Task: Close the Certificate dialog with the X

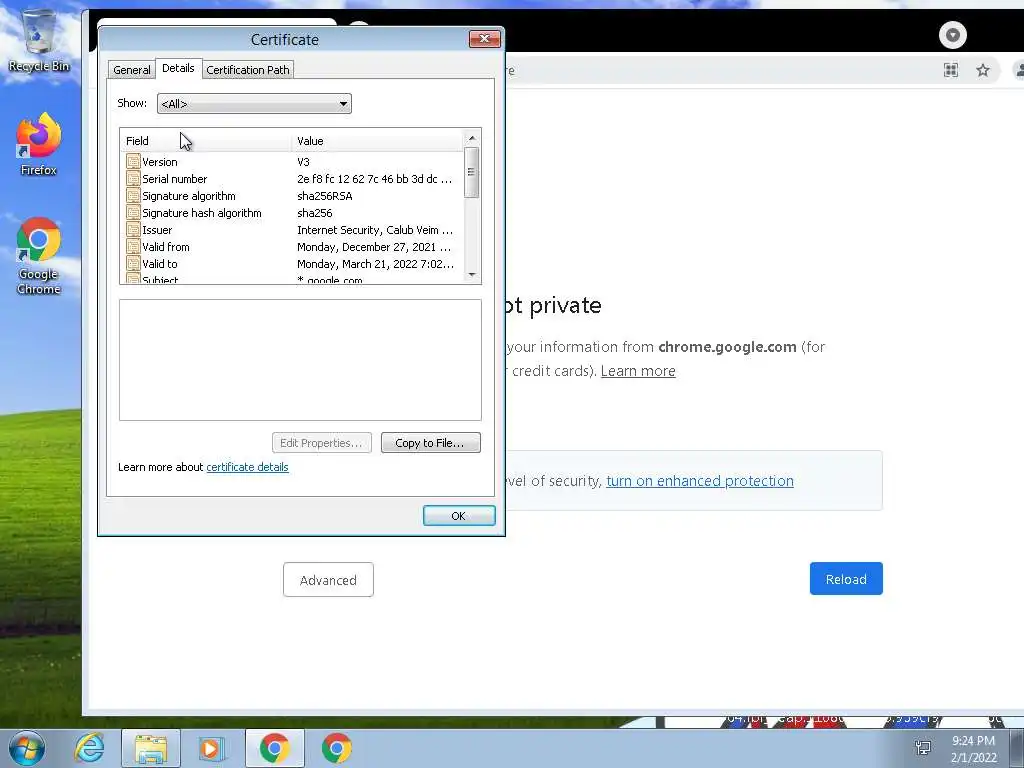Action: click(x=485, y=39)
